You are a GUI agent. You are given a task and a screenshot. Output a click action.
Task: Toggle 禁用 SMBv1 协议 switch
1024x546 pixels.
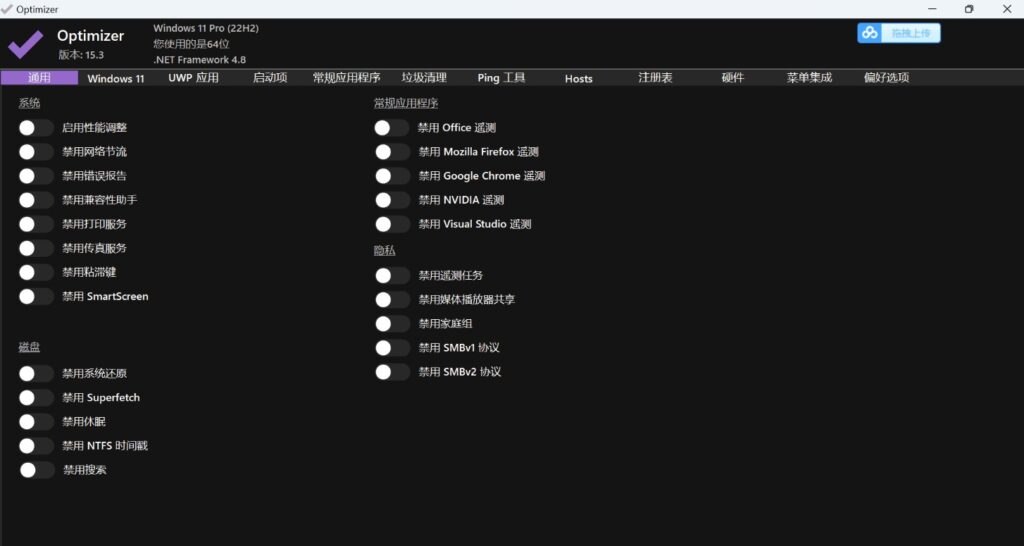[x=392, y=348]
